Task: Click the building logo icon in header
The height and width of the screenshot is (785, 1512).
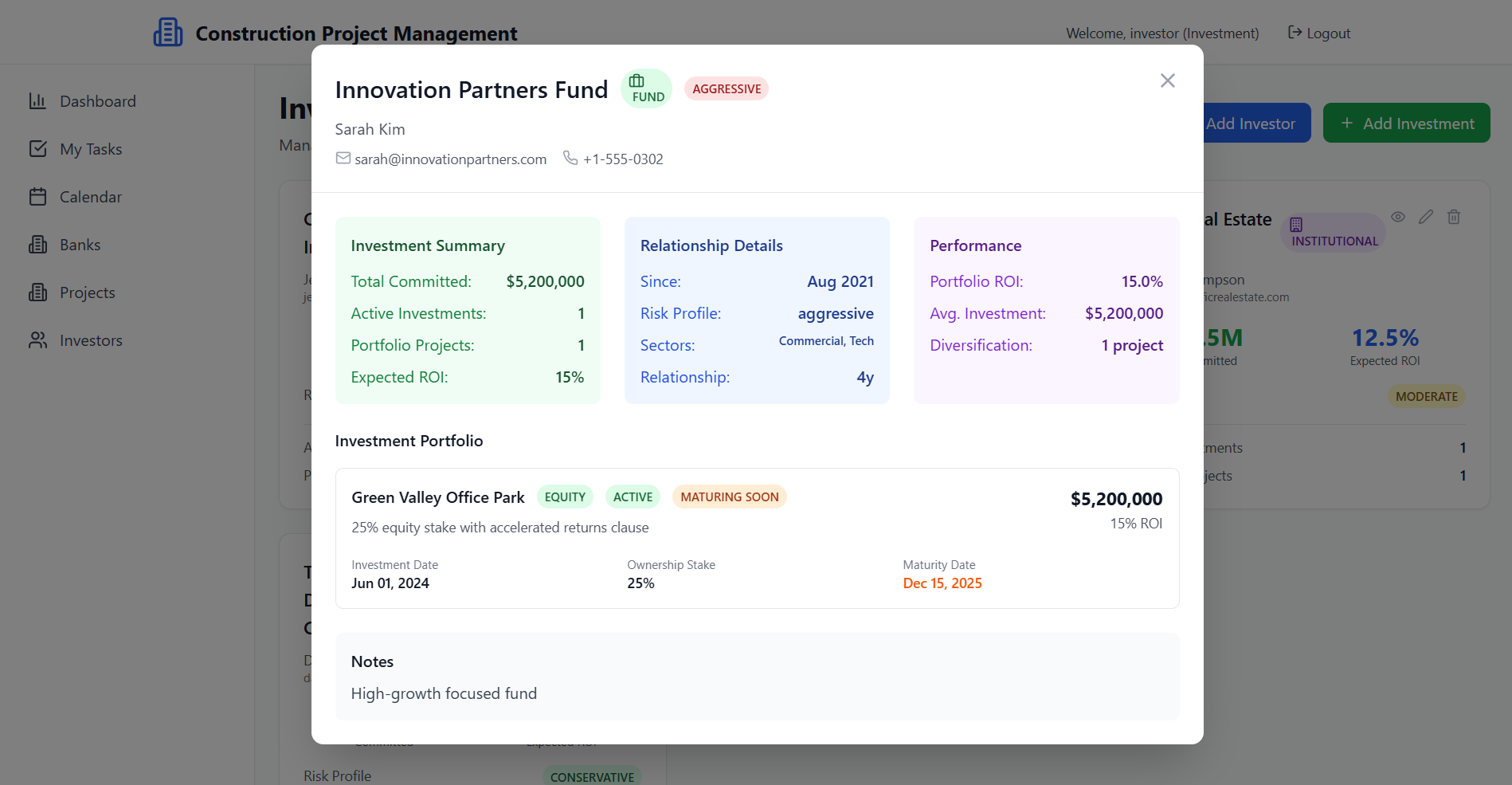Action: point(168,33)
